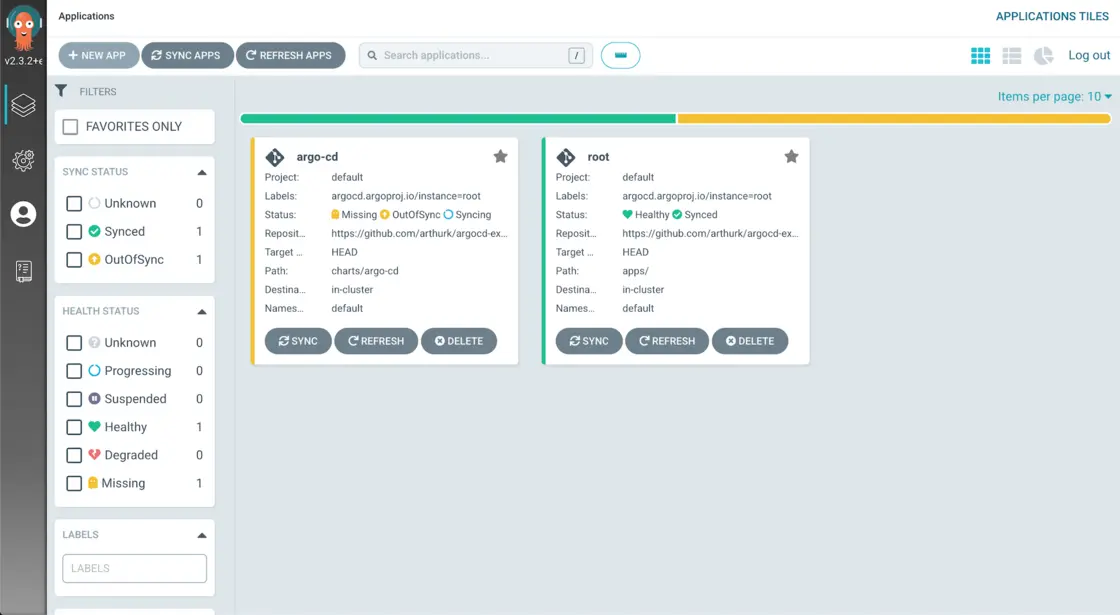The width and height of the screenshot is (1120, 615).
Task: Open User Info icon in sidebar
Action: click(x=23, y=214)
